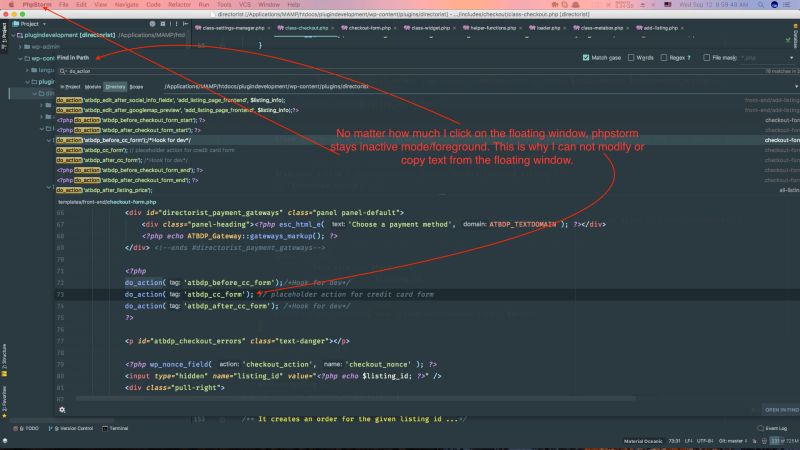Open the directory path history dropdown

796,86
